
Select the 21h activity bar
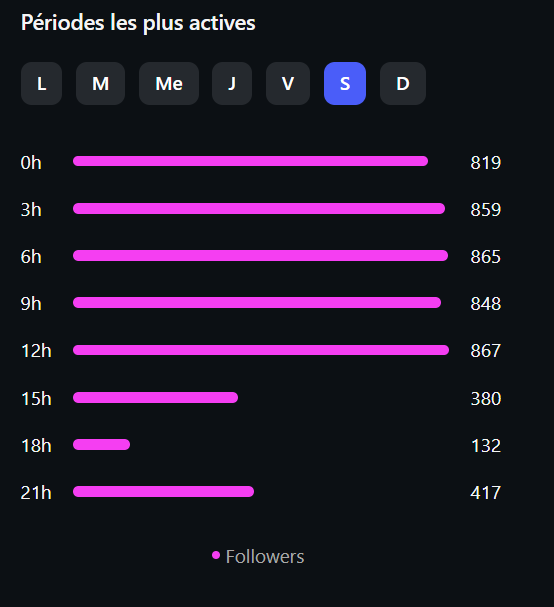click(x=163, y=492)
